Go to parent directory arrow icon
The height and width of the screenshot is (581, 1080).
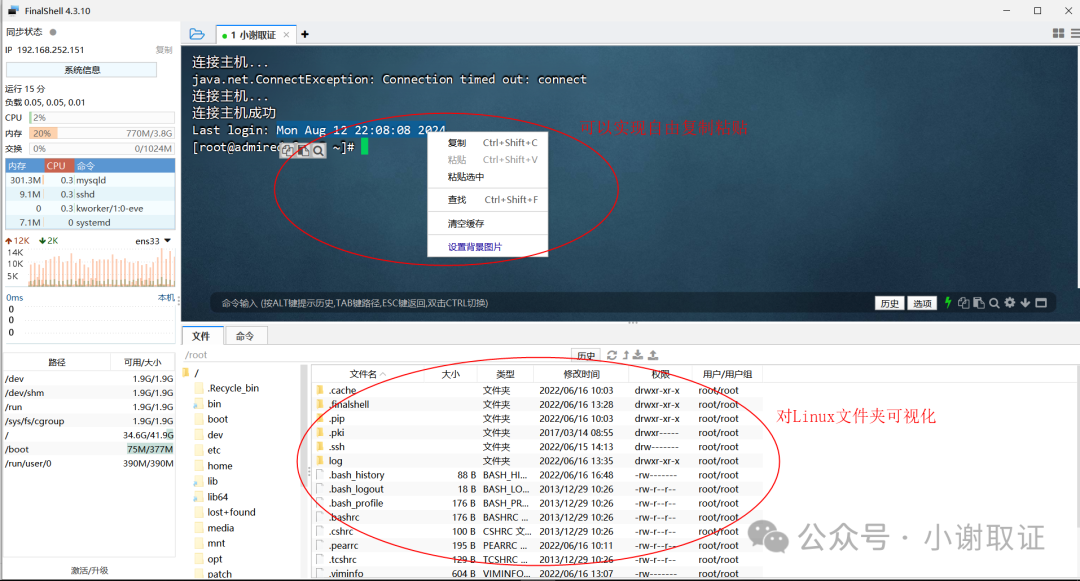point(626,355)
